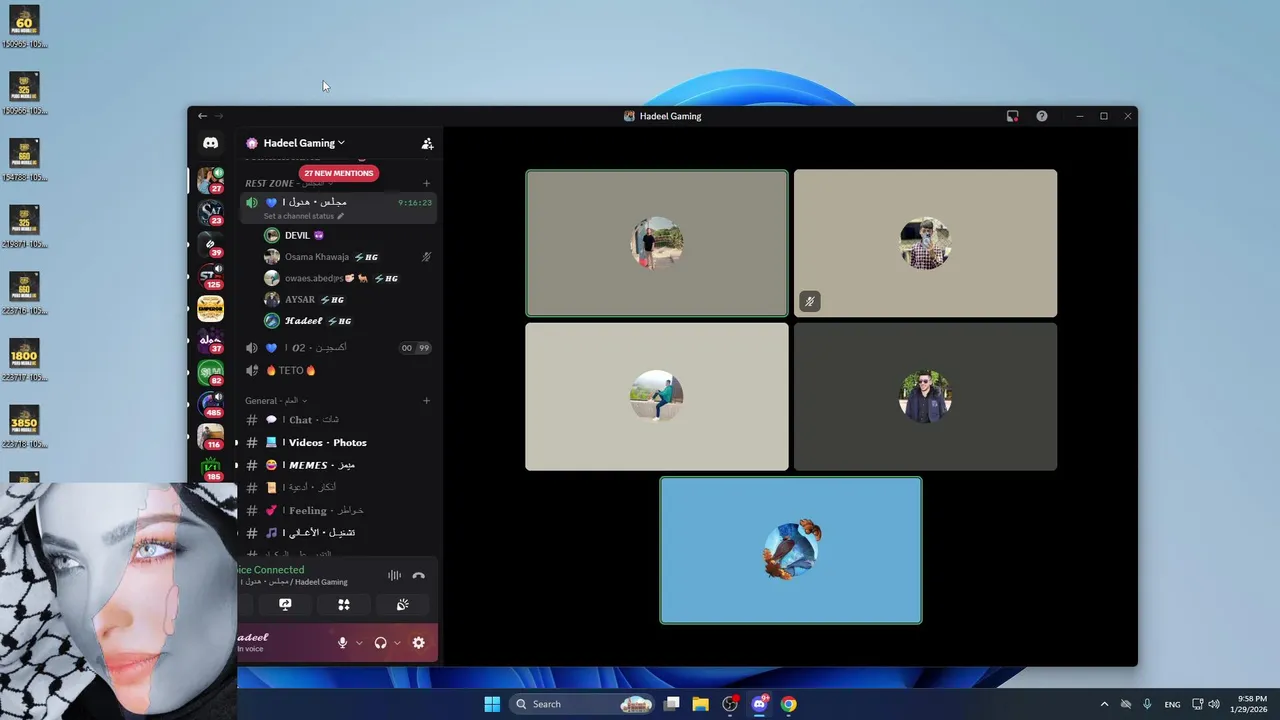The width and height of the screenshot is (1280, 720).
Task: Open the MEMES channel
Action: [x=338, y=465]
